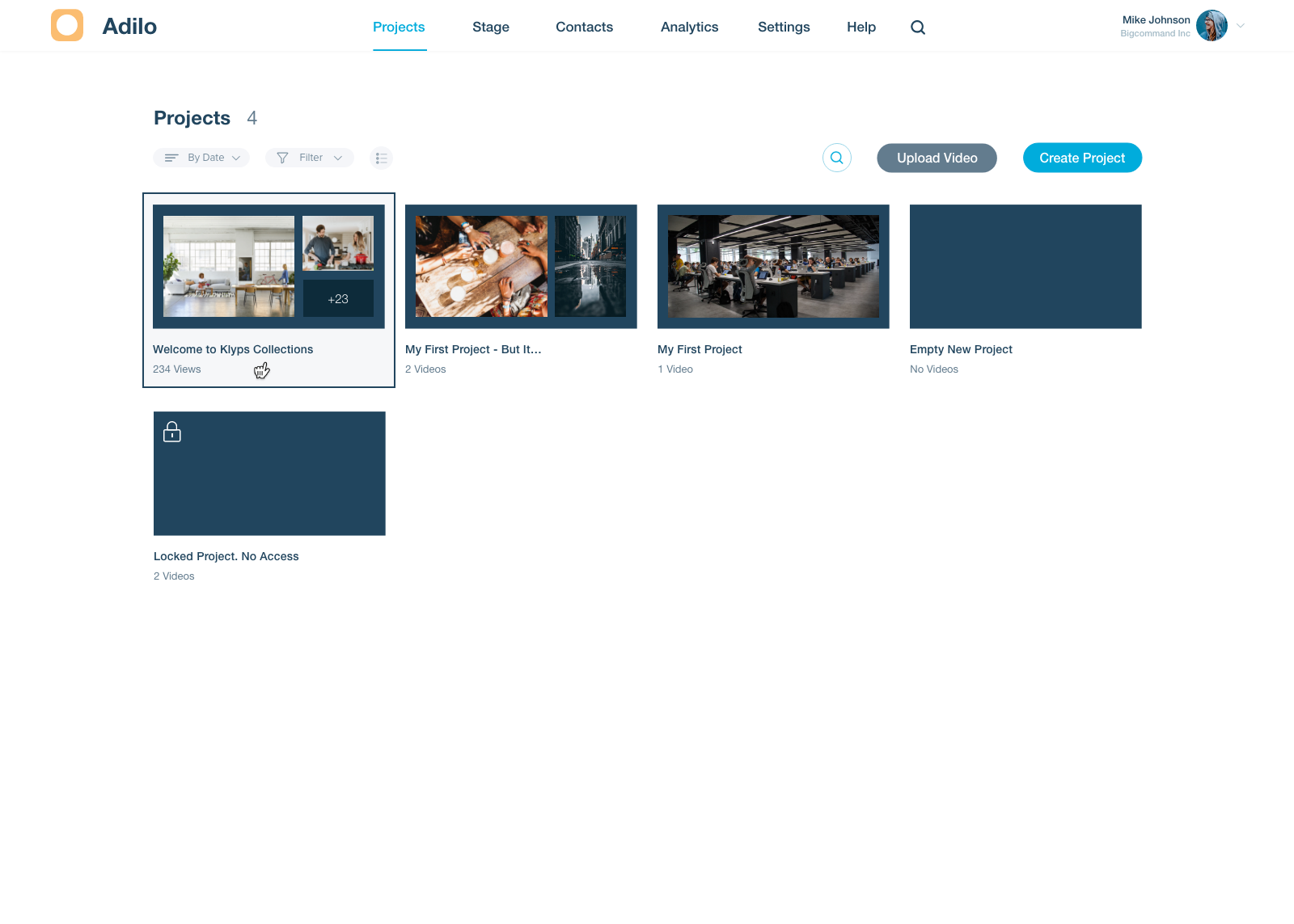Open the My First Project thumbnail
1294x924 pixels.
(x=772, y=266)
